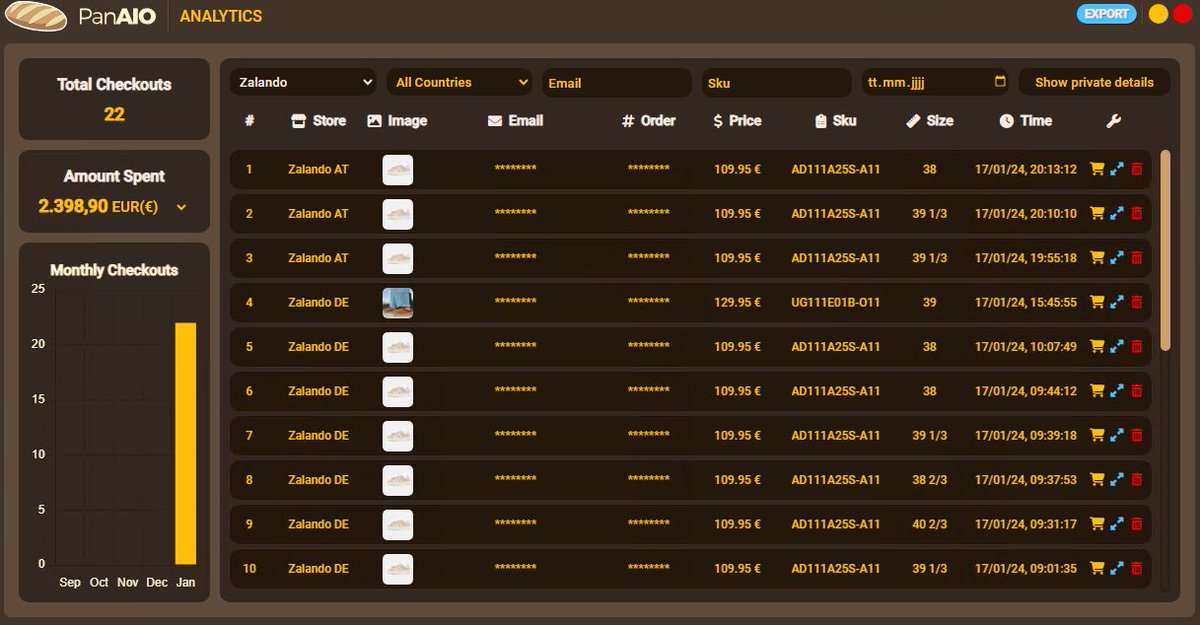Viewport: 1200px width, 625px height.
Task: Click Zalando DE in row 7
Action: pyautogui.click(x=318, y=435)
